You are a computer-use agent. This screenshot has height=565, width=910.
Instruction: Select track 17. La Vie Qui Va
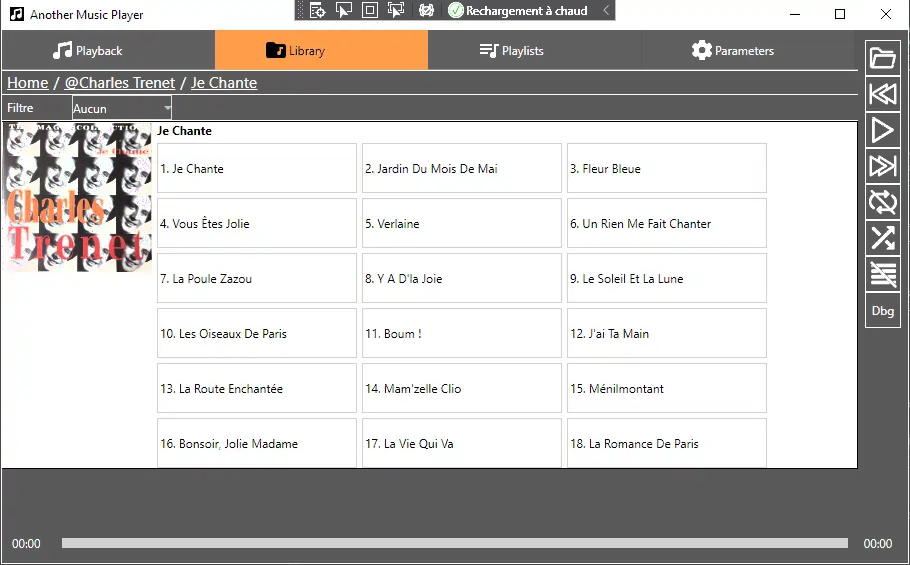(461, 443)
